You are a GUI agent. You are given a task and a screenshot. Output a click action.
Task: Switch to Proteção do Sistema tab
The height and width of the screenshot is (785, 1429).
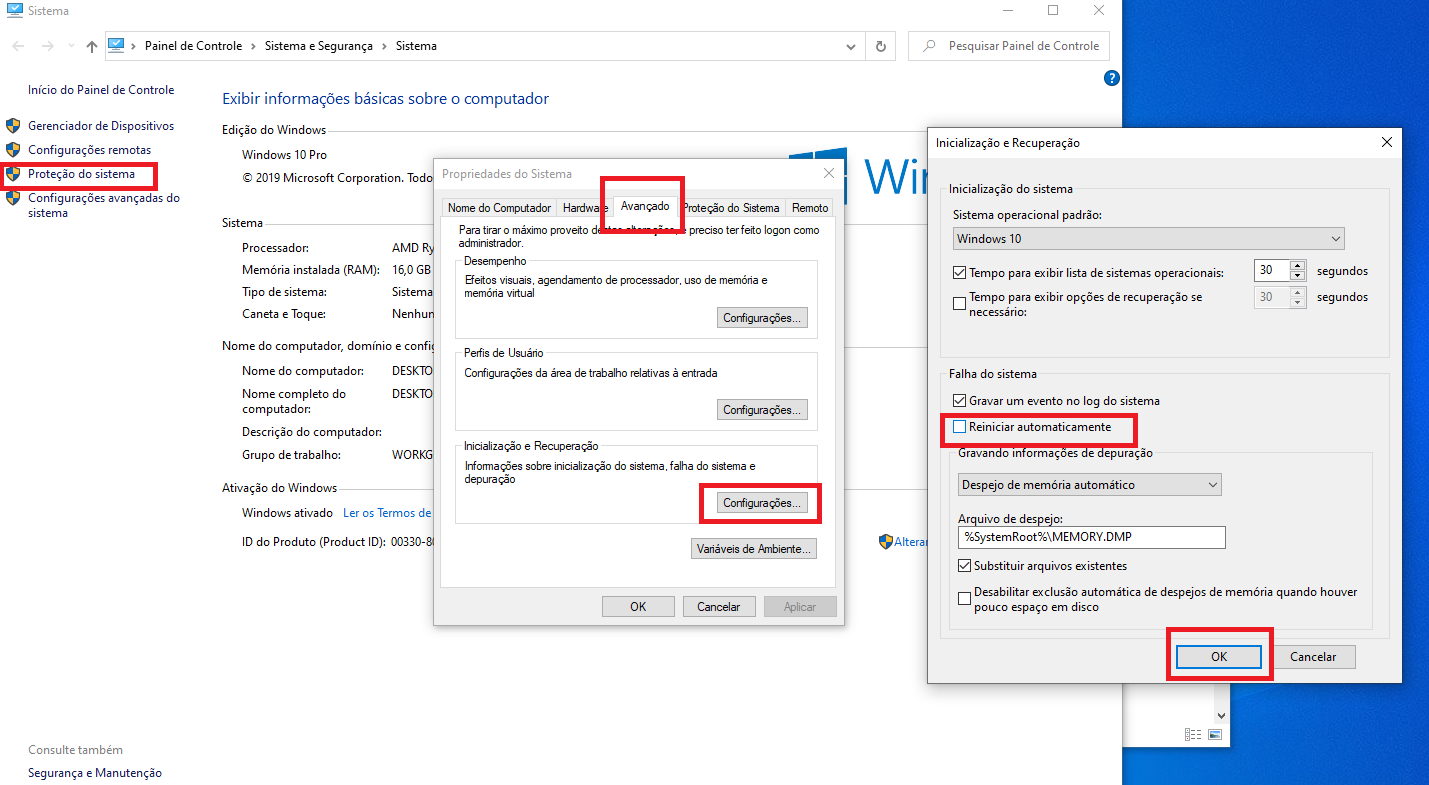pos(731,208)
